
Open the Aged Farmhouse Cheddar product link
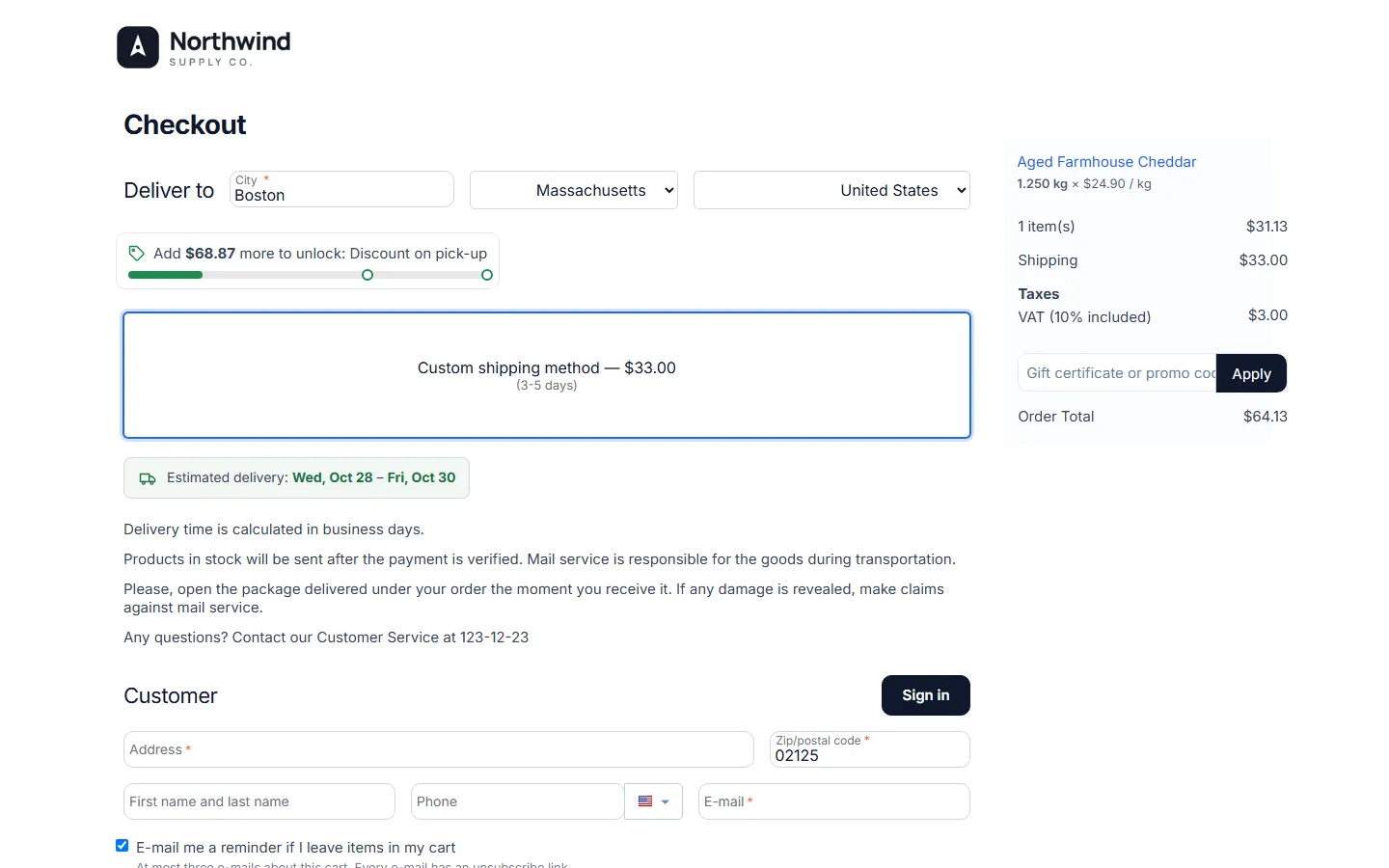click(x=1106, y=162)
